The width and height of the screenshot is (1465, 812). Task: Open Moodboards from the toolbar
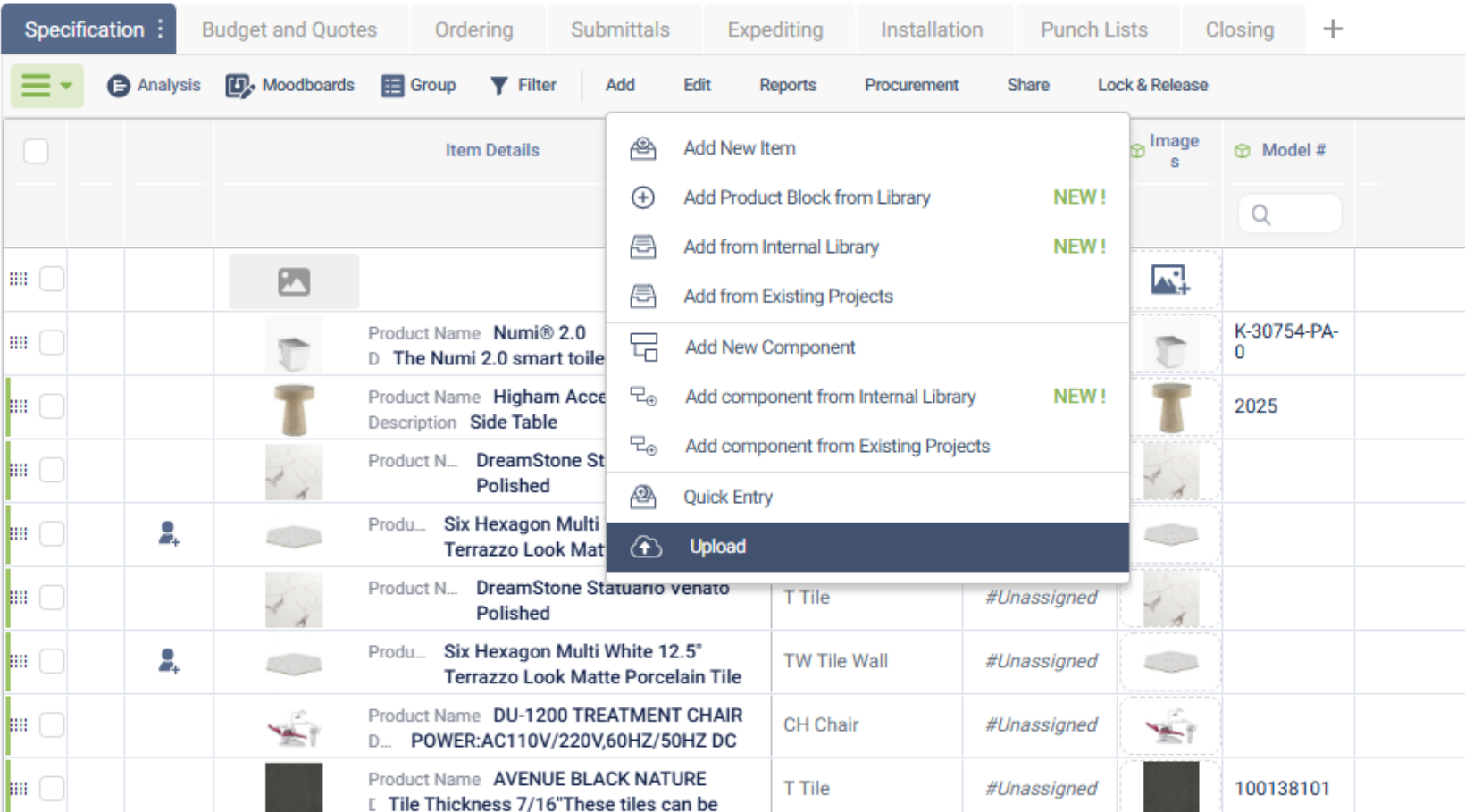(x=290, y=86)
